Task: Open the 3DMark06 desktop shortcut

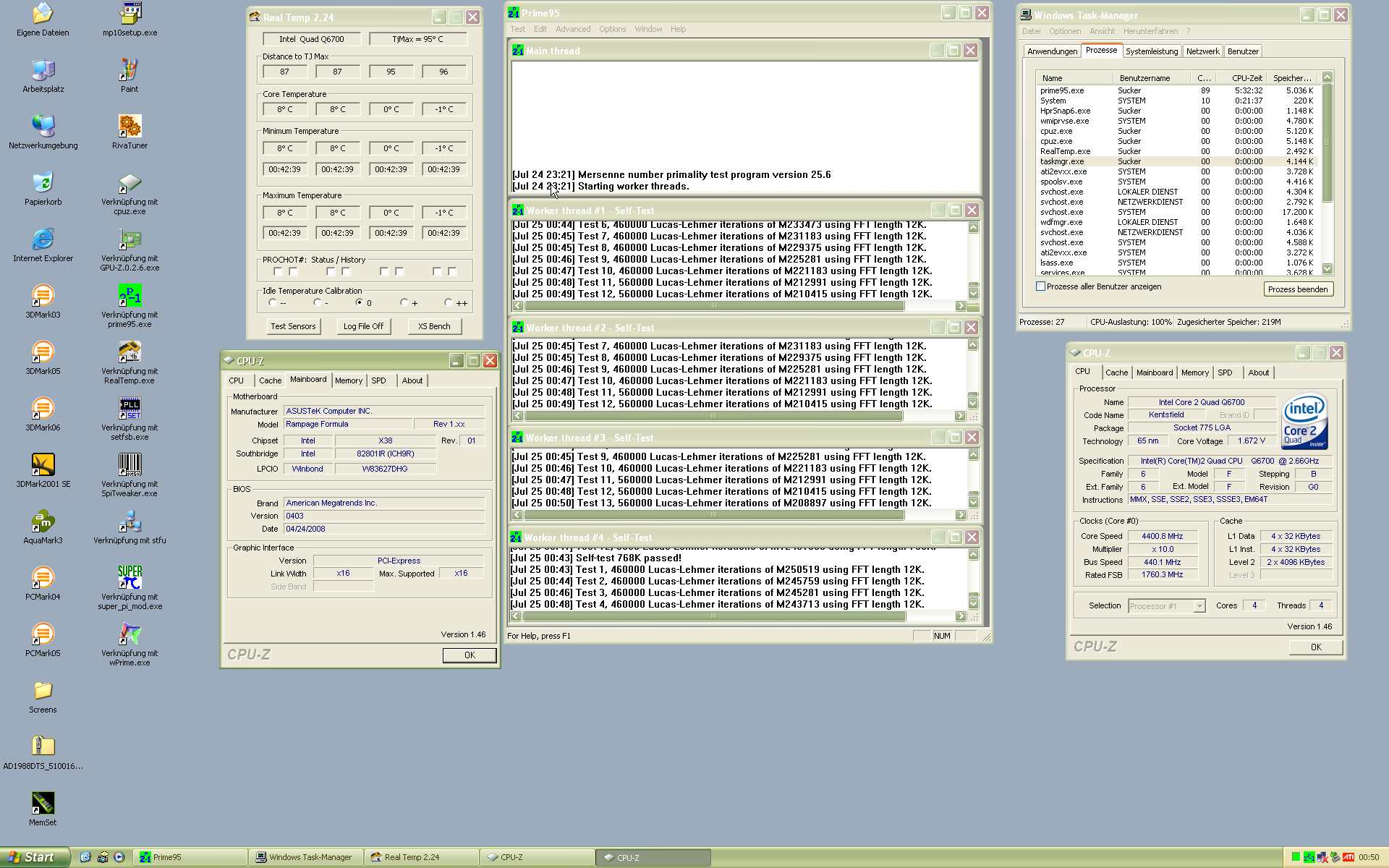Action: tap(43, 409)
